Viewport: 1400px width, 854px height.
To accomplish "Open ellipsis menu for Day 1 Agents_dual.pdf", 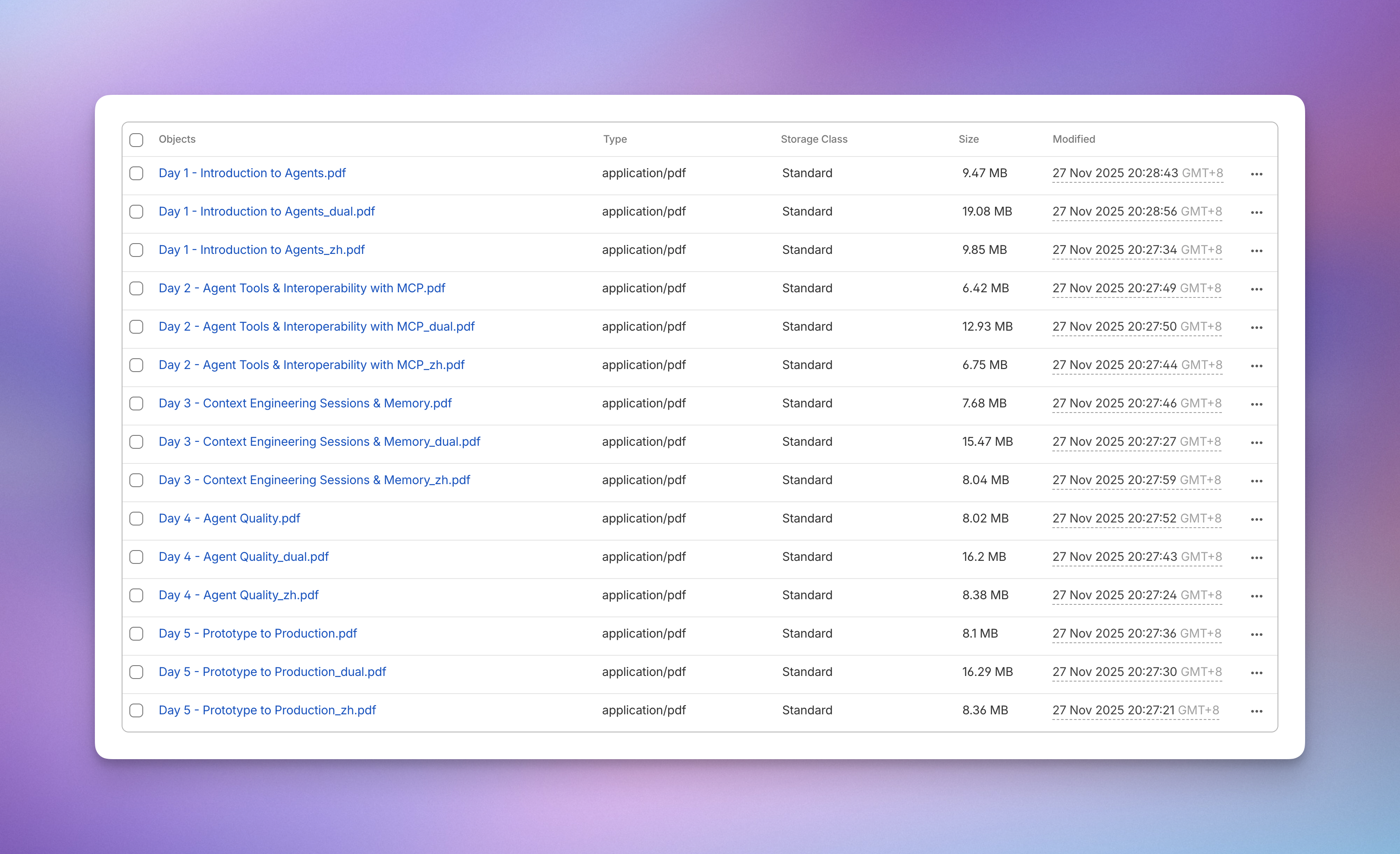I will pos(1256,213).
